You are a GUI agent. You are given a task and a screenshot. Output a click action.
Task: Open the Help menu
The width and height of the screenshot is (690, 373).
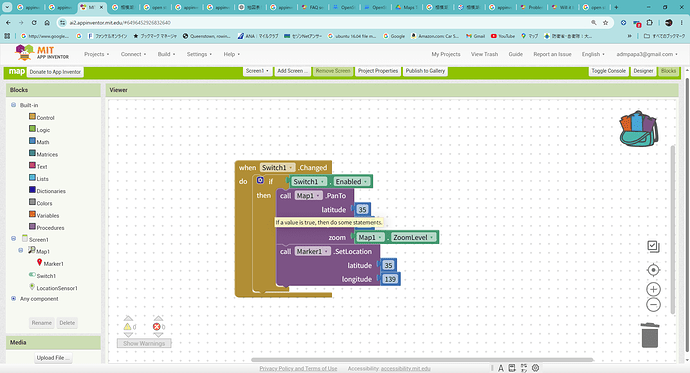point(231,54)
